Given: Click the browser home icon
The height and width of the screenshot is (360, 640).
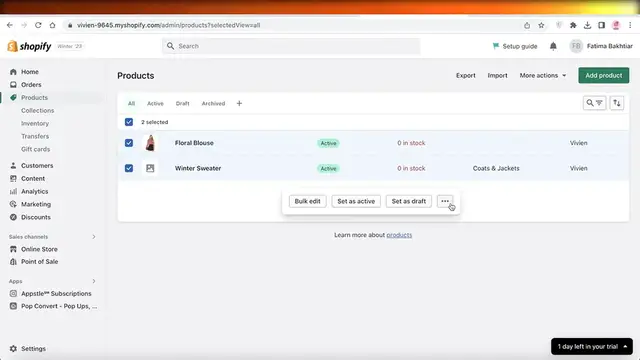Looking at the screenshot, I should [x=52, y=25].
